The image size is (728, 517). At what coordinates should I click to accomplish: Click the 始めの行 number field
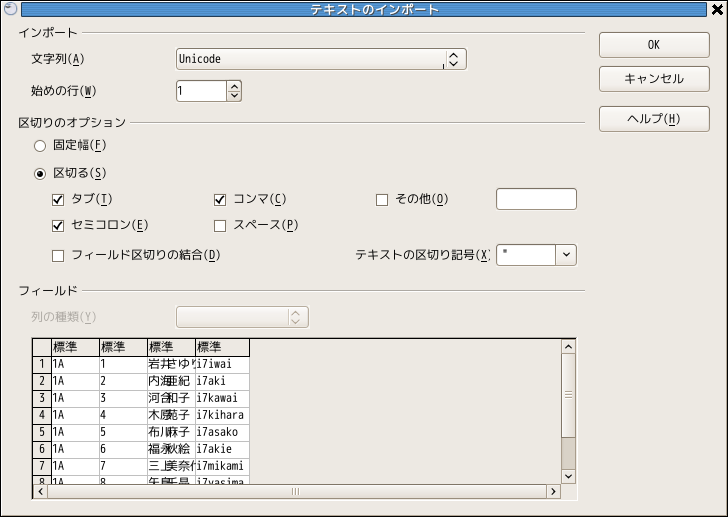pyautogui.click(x=201, y=91)
